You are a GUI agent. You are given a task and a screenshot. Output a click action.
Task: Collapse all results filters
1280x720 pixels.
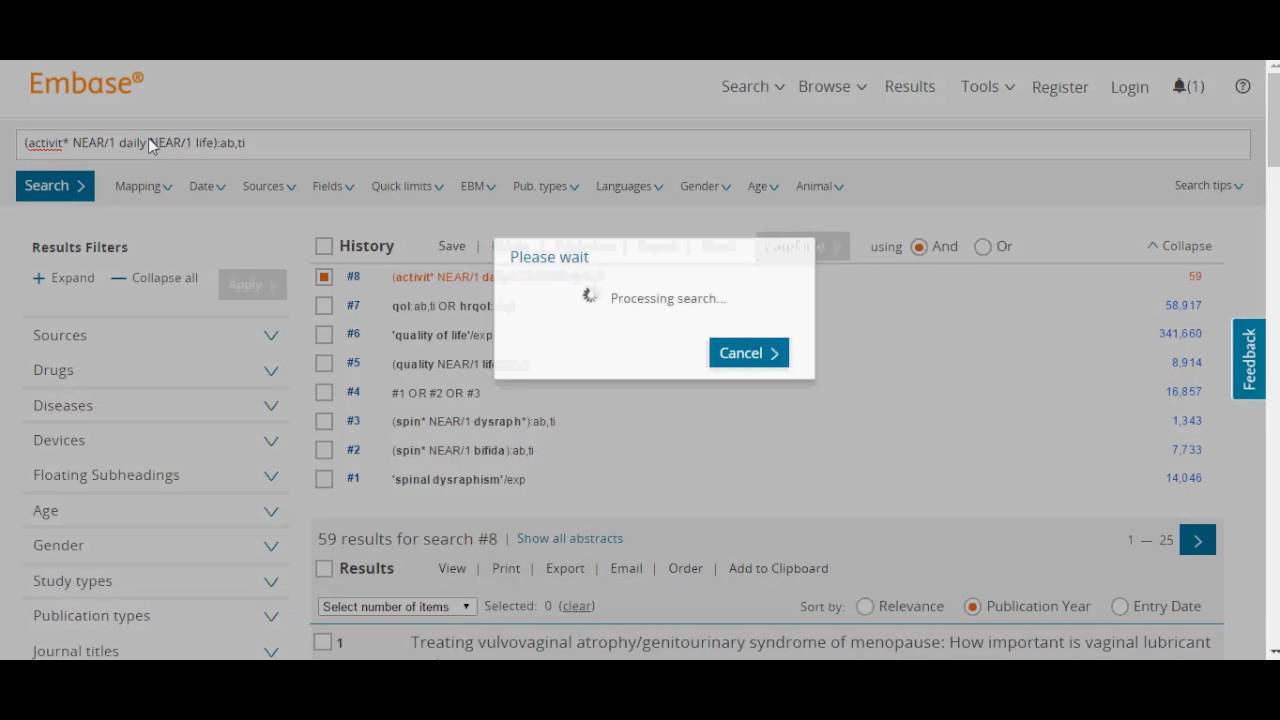coord(155,278)
